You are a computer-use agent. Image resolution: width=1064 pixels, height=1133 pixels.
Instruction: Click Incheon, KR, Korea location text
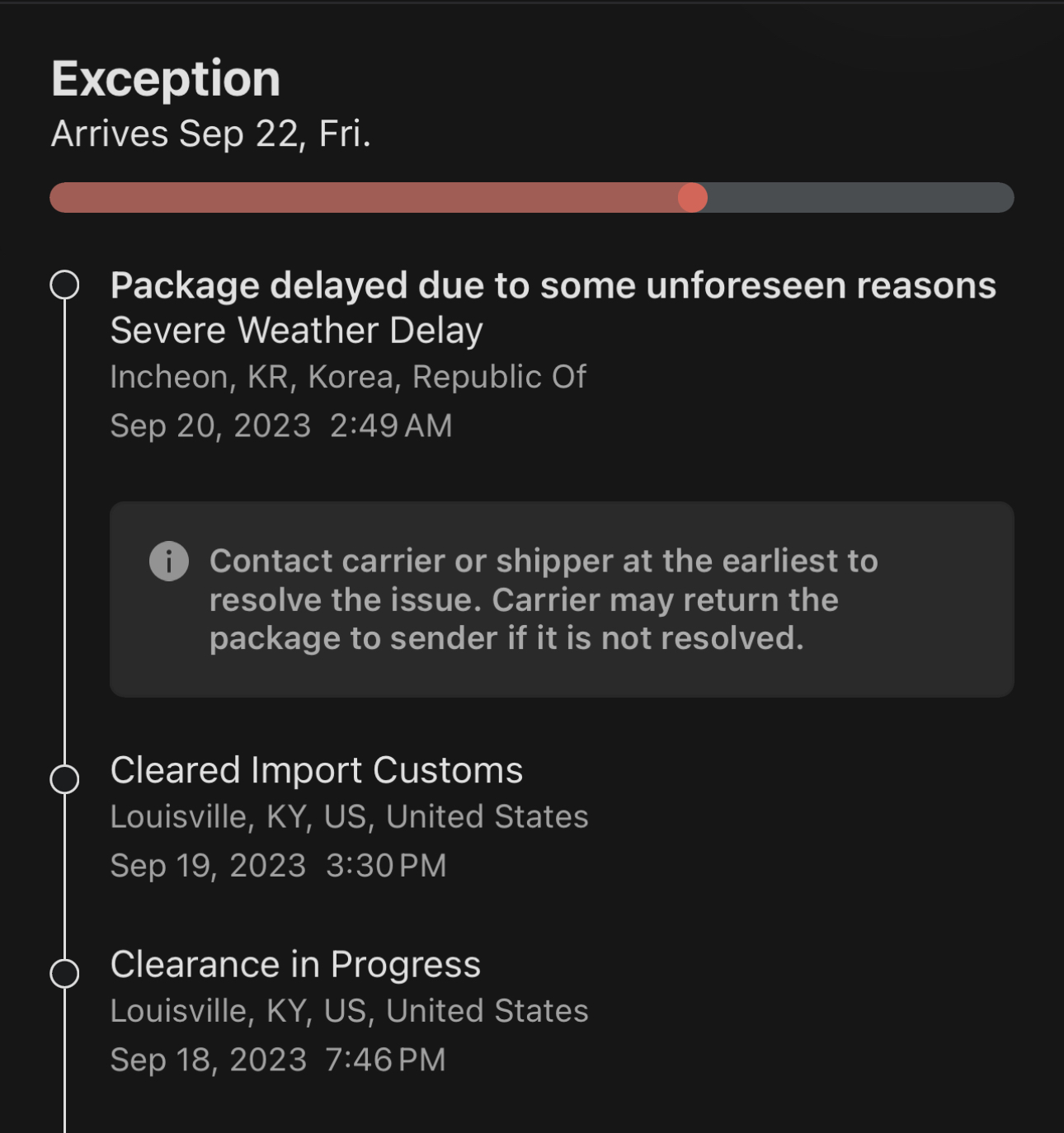pyautogui.click(x=347, y=377)
